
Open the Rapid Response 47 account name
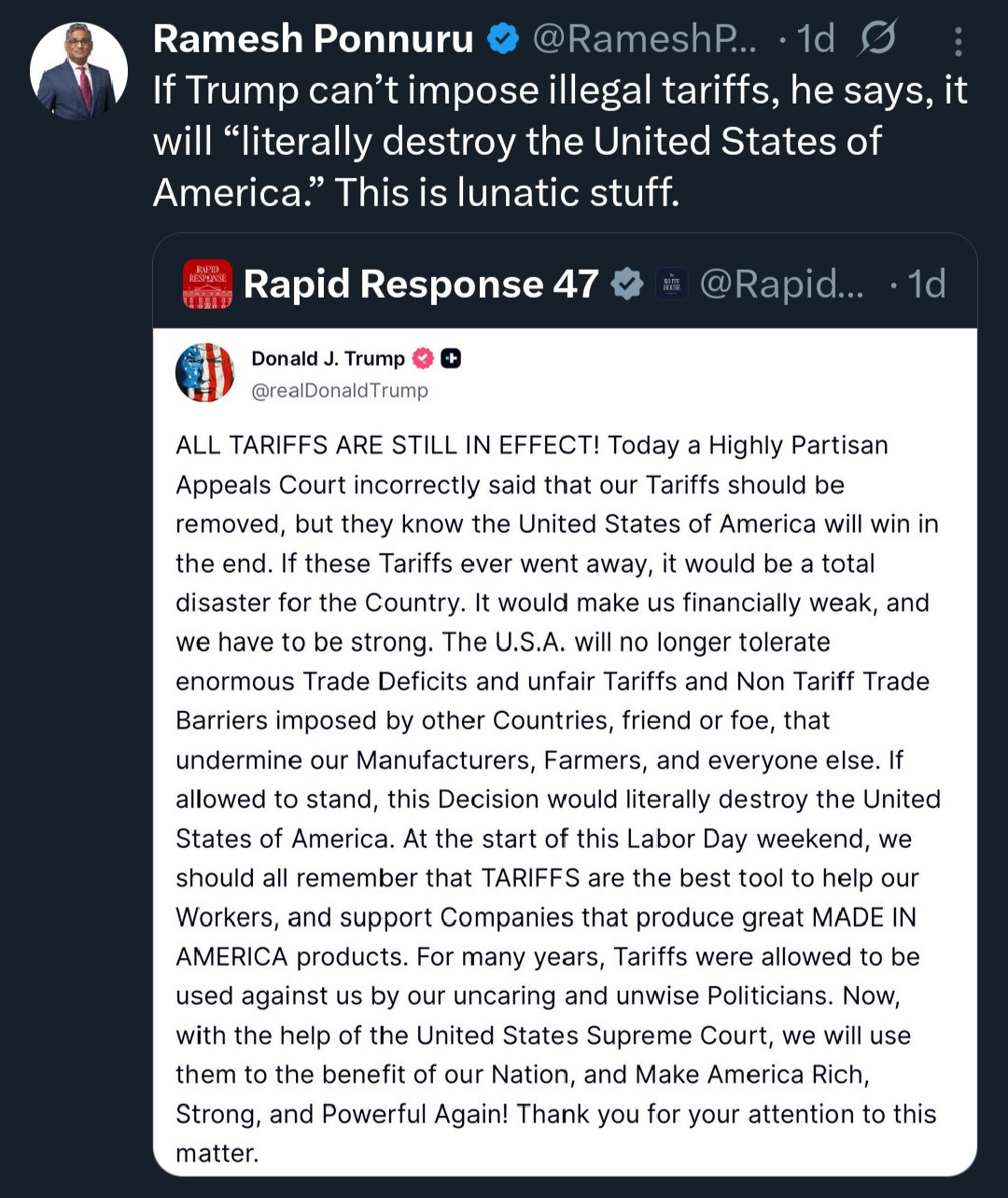[x=421, y=284]
